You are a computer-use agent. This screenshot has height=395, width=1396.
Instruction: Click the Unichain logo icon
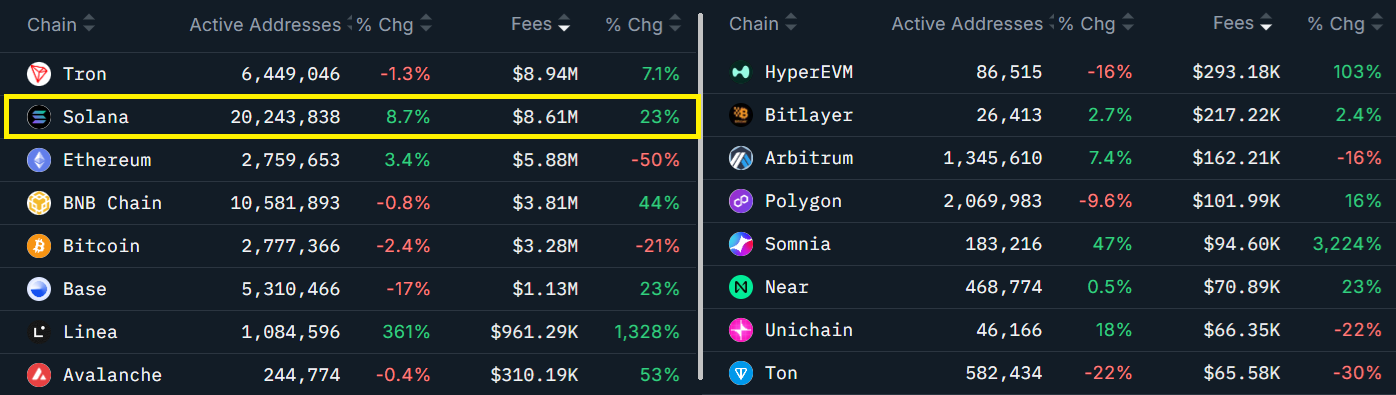[741, 330]
